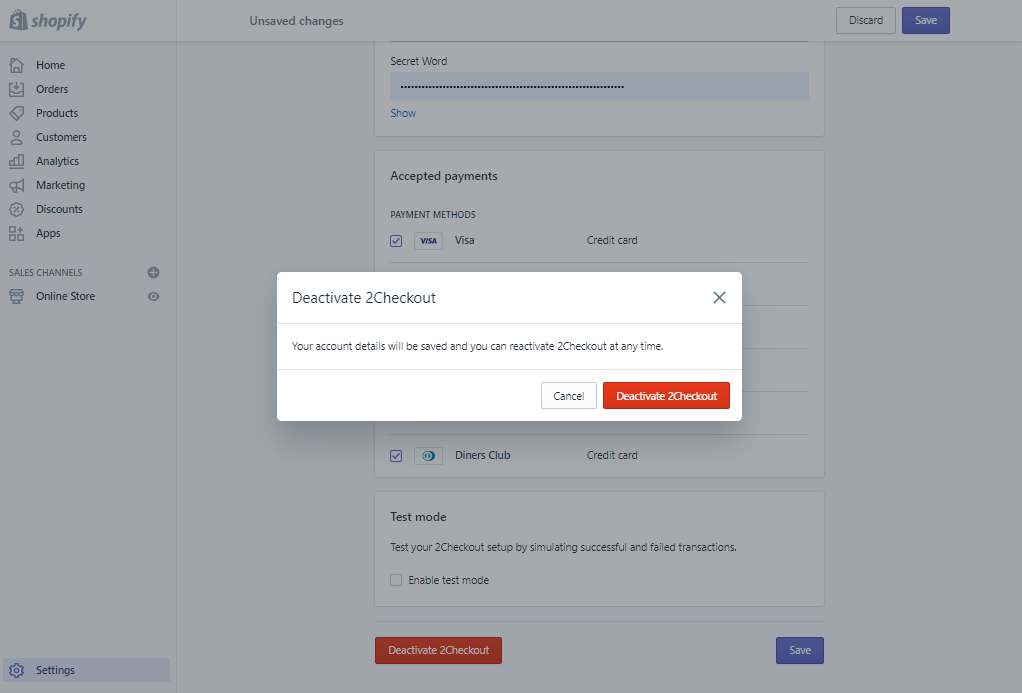Click the Shopify logo
The height and width of the screenshot is (693, 1022).
click(x=48, y=20)
